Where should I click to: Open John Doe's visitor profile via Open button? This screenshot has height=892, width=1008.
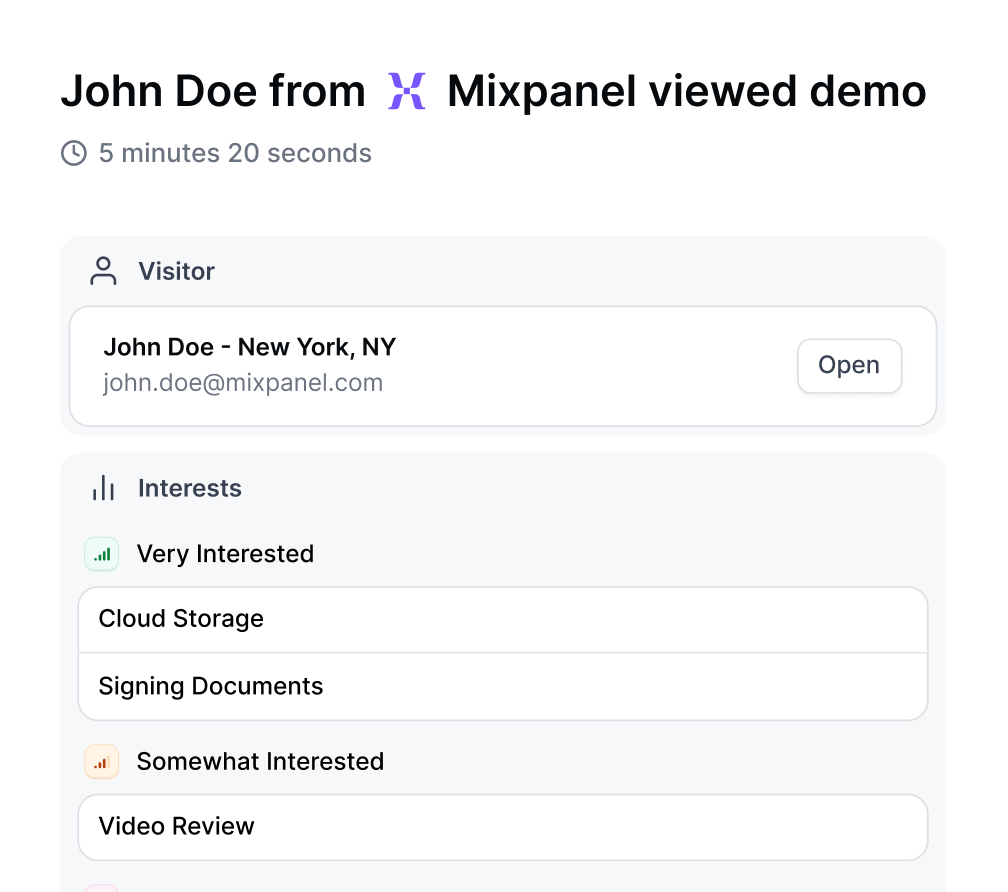tap(849, 365)
